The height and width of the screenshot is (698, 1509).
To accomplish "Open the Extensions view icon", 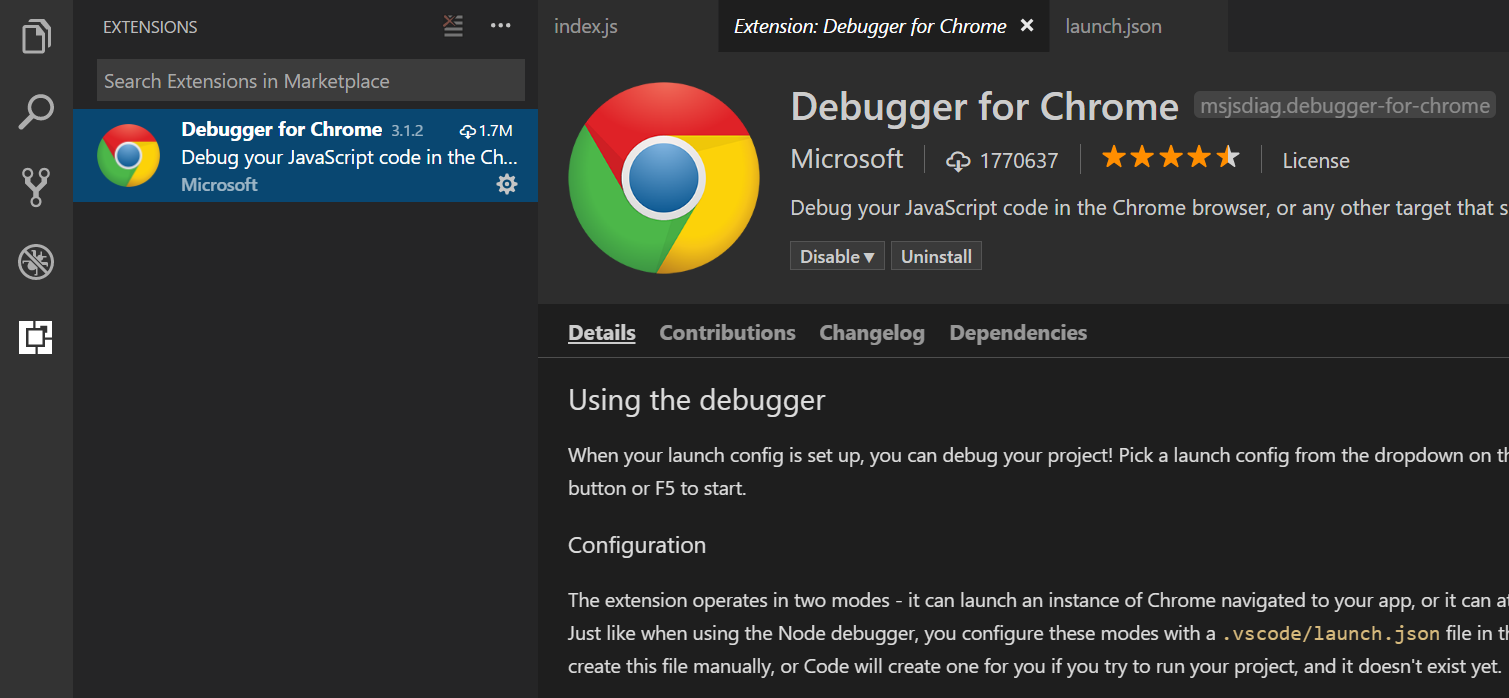I will click(36, 338).
